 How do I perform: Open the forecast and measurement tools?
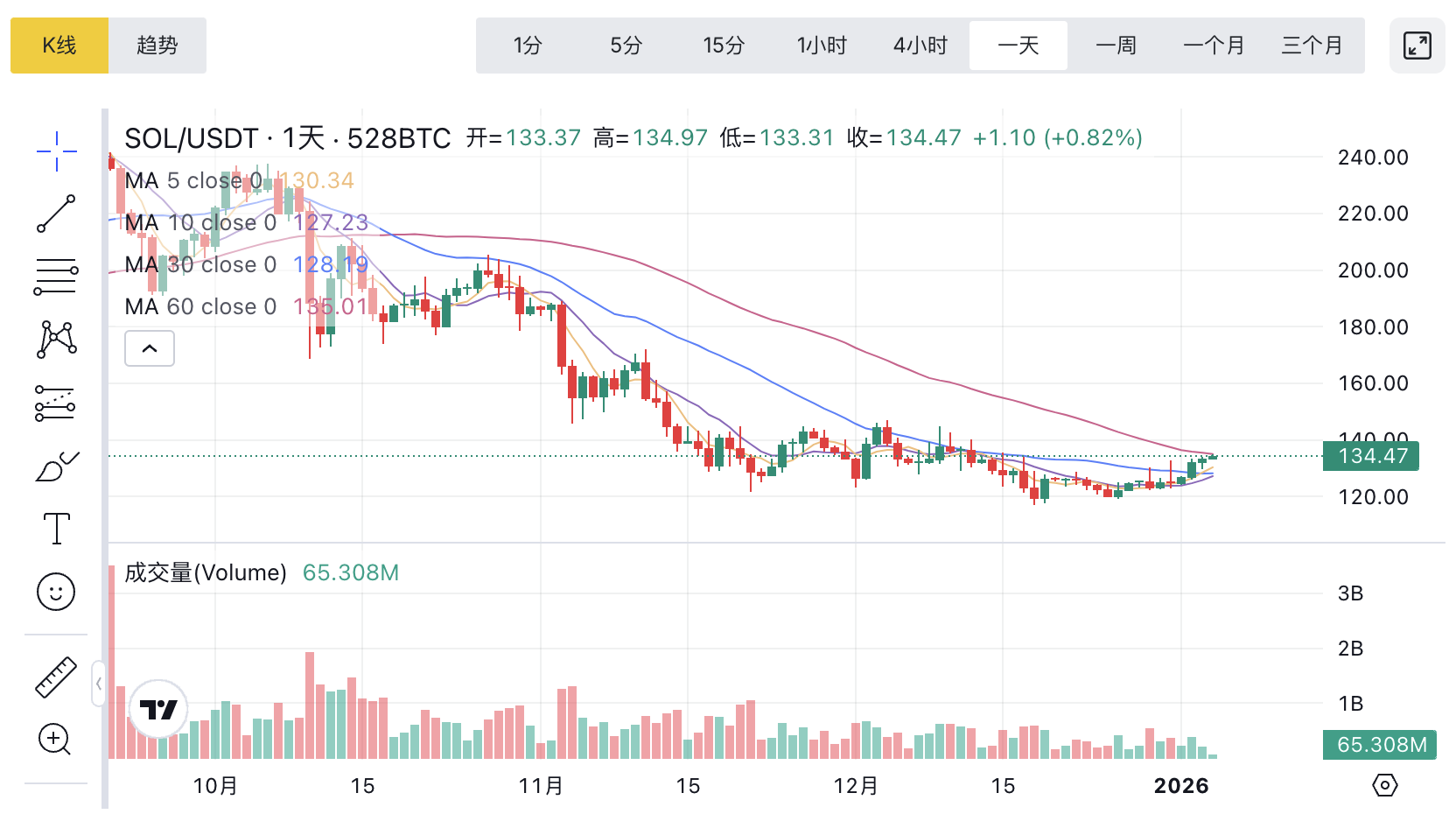56,403
